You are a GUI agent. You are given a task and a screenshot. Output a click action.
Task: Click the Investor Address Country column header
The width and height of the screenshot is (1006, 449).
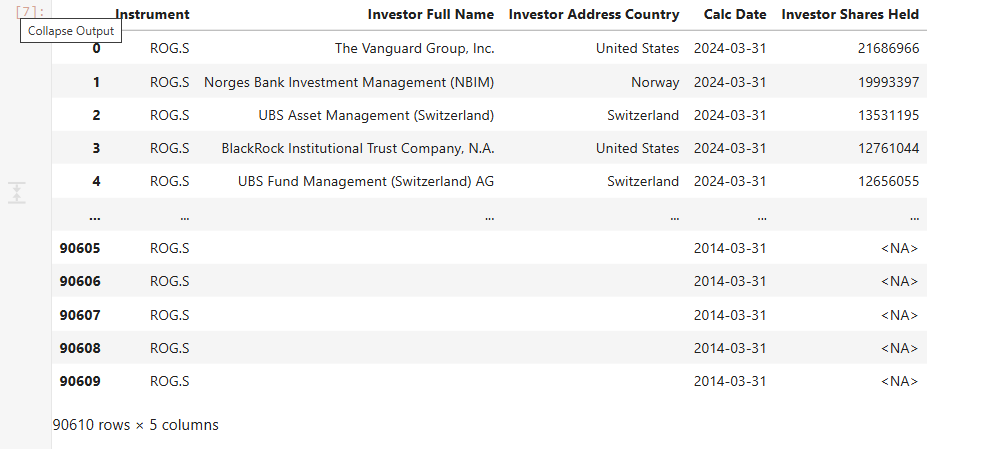(593, 15)
